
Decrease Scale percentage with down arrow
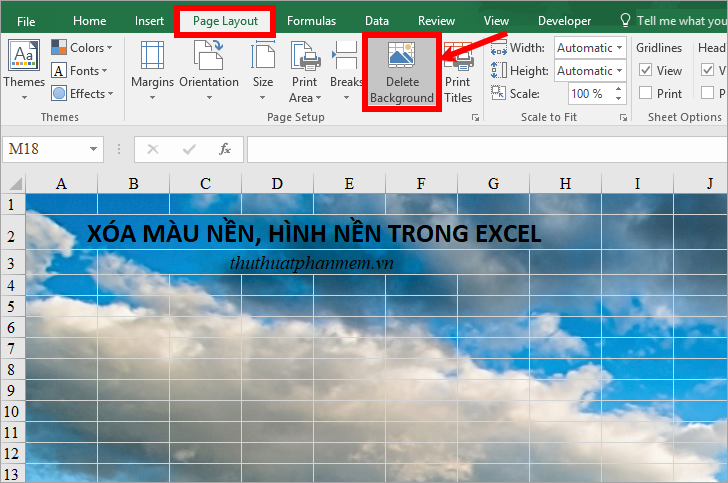point(618,98)
